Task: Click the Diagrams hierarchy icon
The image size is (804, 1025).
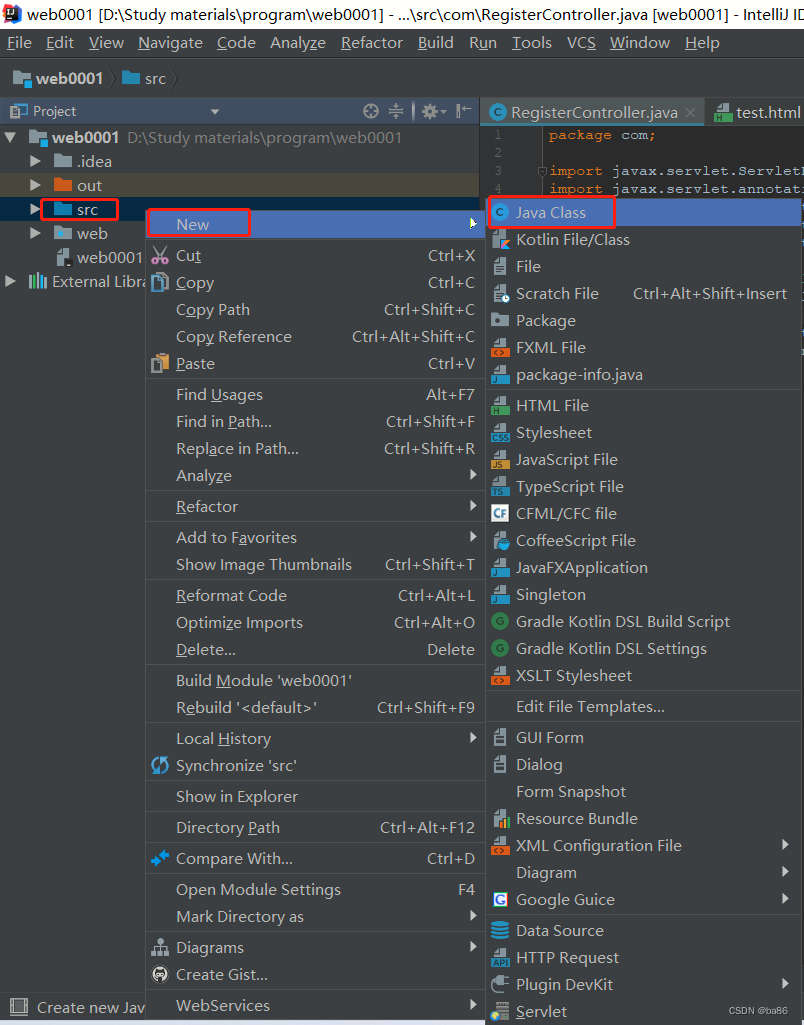Action: [x=159, y=947]
